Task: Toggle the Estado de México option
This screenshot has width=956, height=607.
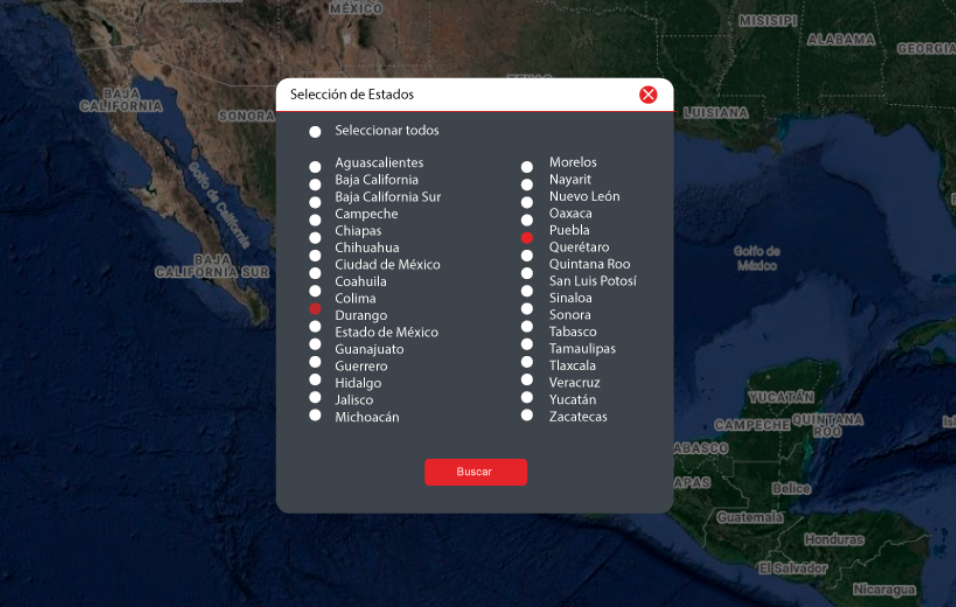Action: pyautogui.click(x=315, y=326)
